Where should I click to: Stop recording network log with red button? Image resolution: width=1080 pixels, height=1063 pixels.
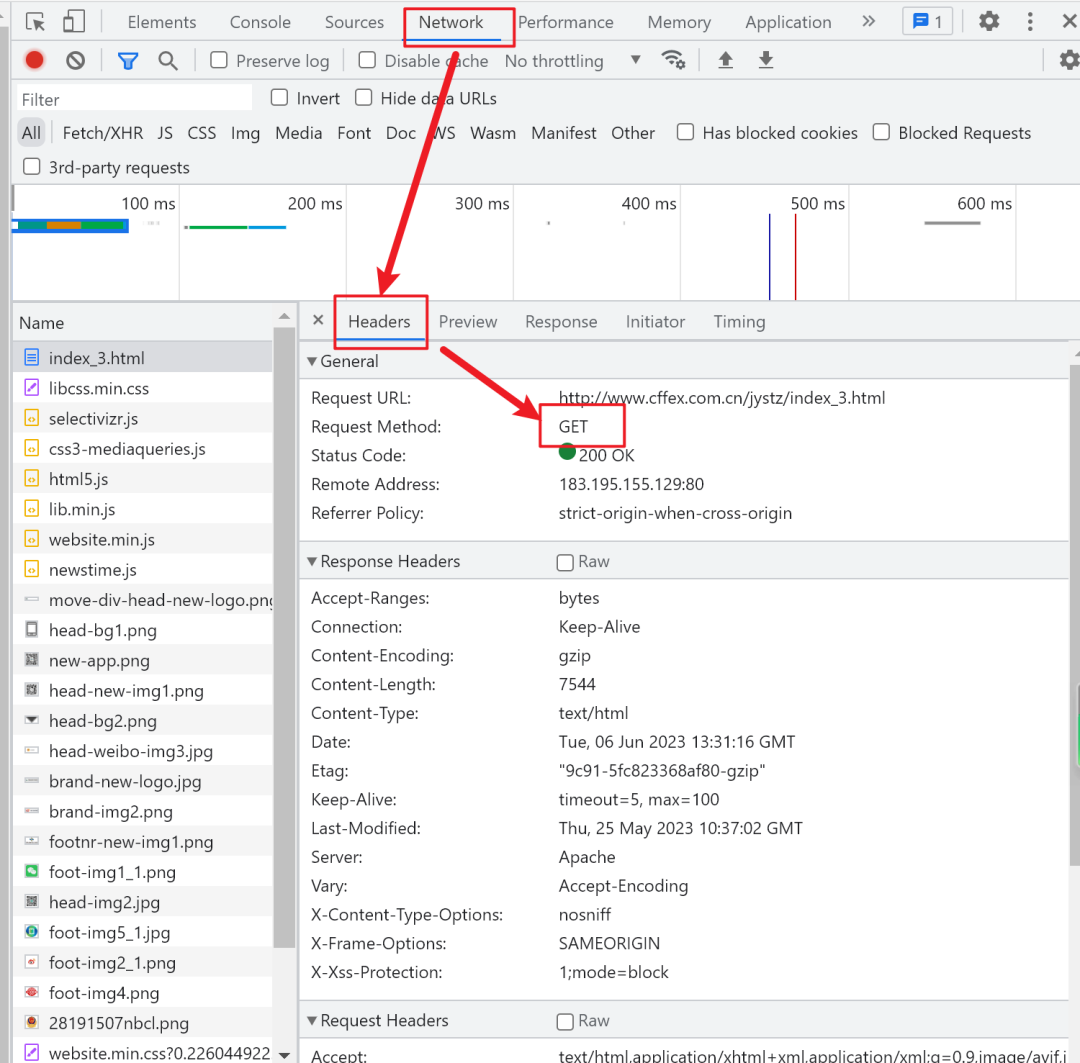[34, 61]
